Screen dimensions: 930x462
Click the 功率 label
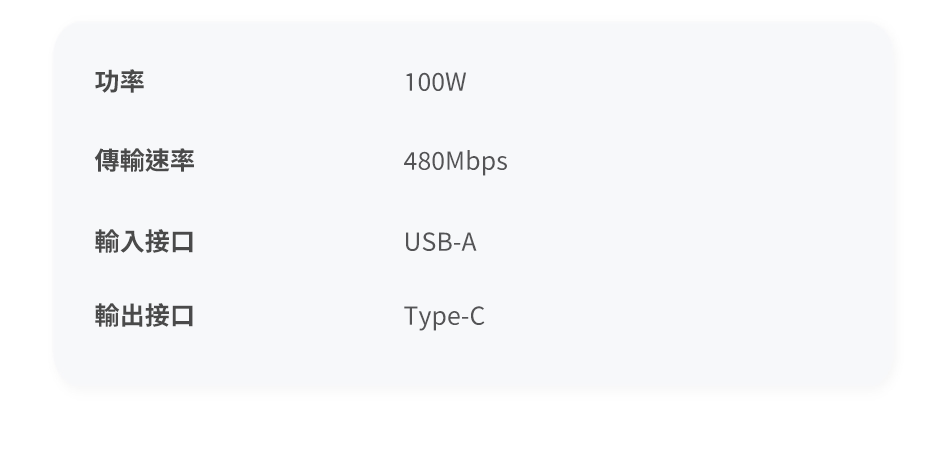click(120, 82)
